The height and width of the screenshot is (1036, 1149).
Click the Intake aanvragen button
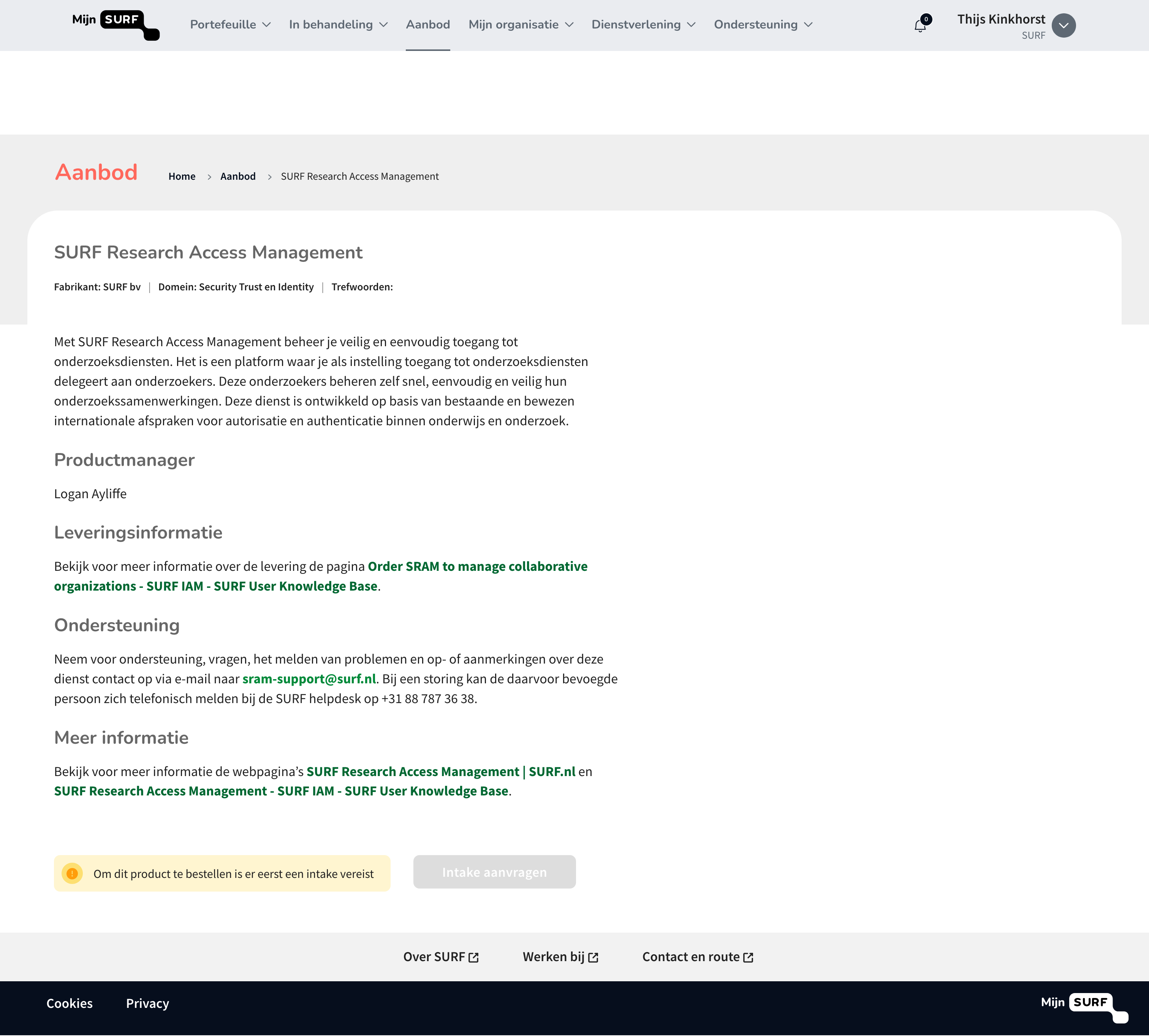click(494, 872)
